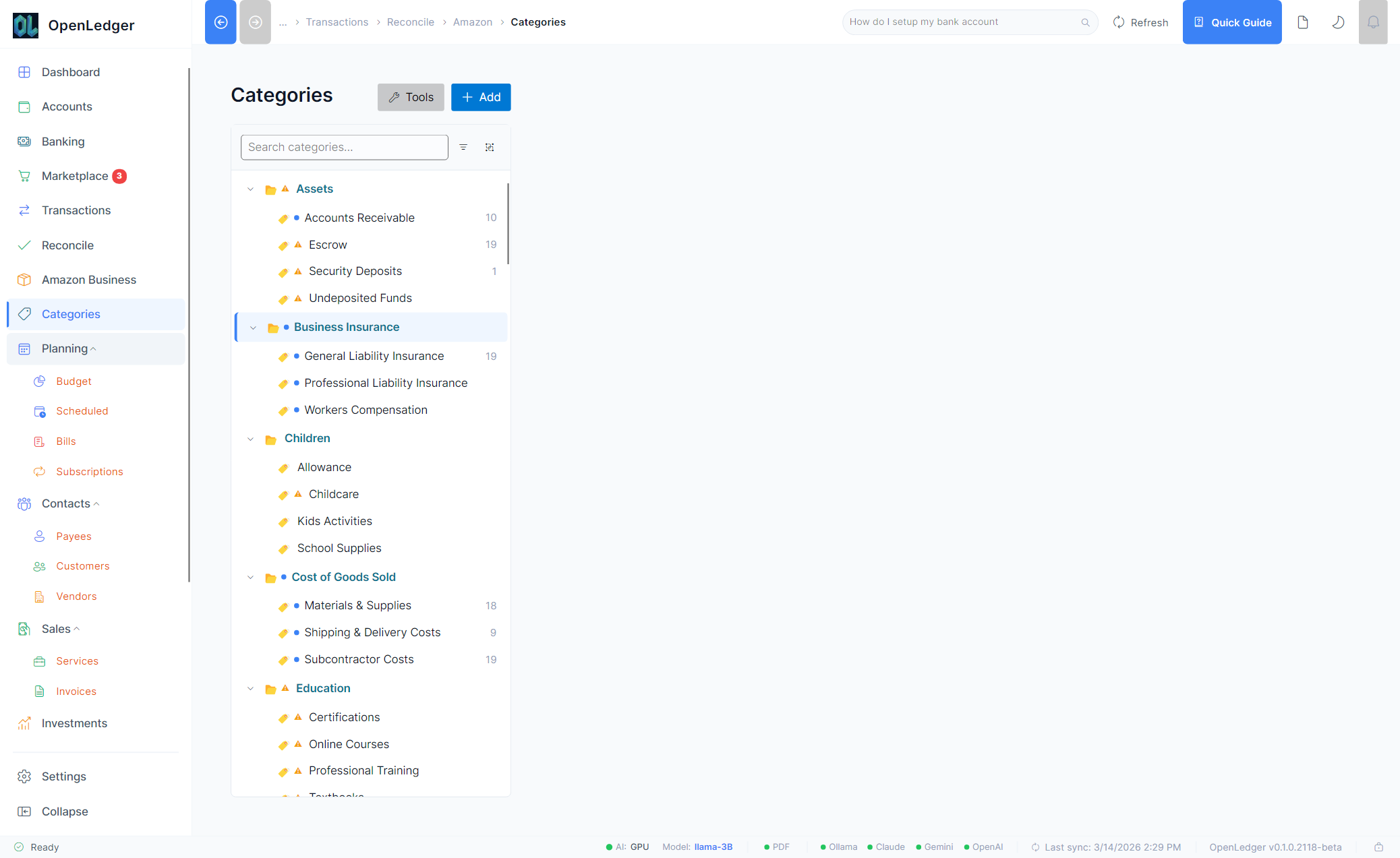
Task: Navigate to Reconcile via the breadcrumb
Action: click(410, 22)
